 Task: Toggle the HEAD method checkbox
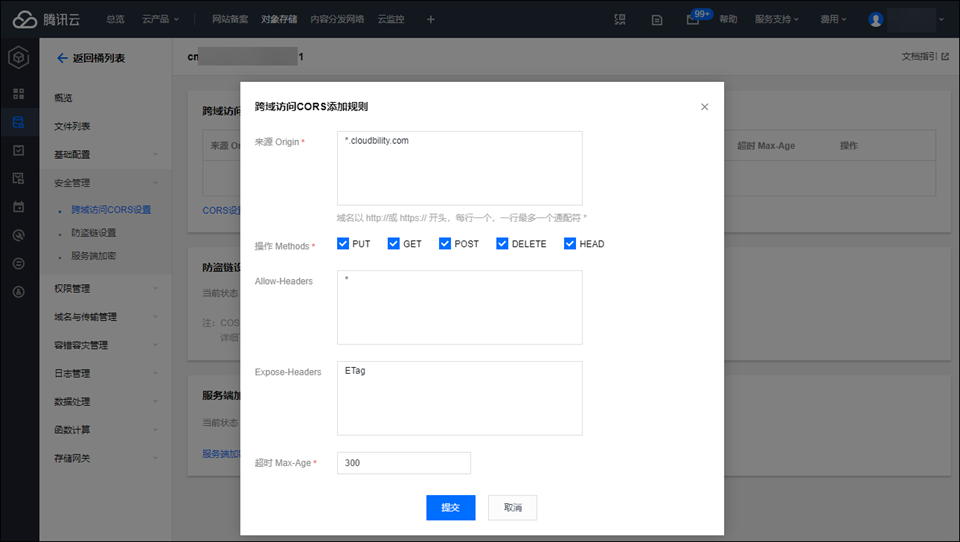click(x=570, y=244)
